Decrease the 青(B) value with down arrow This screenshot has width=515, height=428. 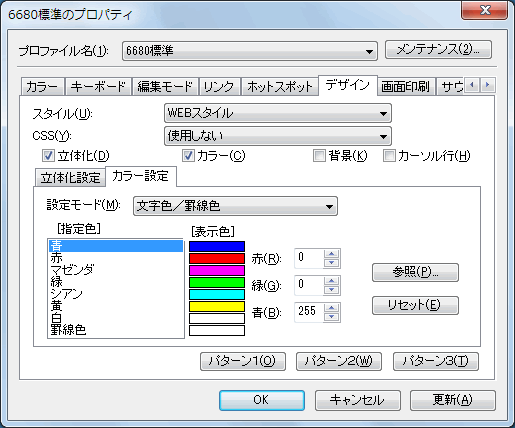(331, 317)
